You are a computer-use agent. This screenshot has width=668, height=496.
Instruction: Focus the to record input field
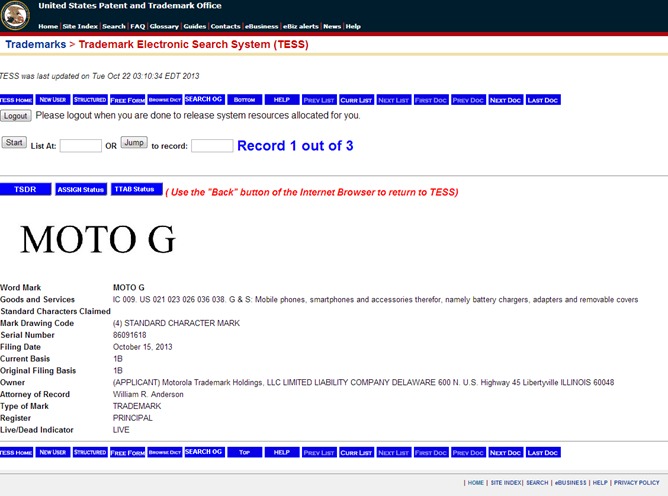pyautogui.click(x=212, y=146)
